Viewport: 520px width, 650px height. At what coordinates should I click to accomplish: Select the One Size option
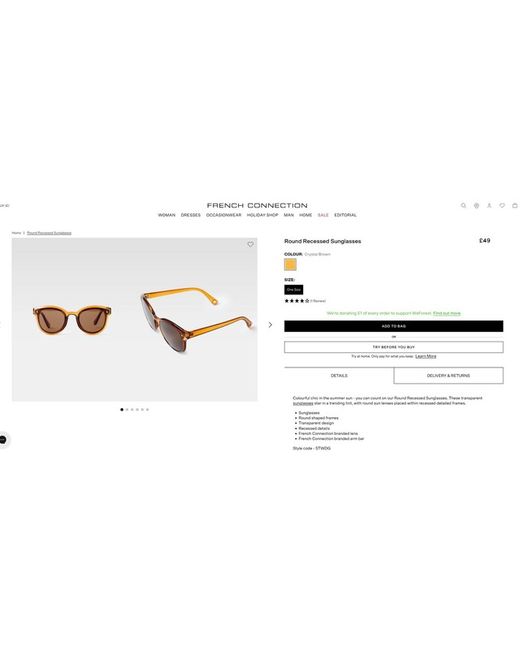click(294, 290)
